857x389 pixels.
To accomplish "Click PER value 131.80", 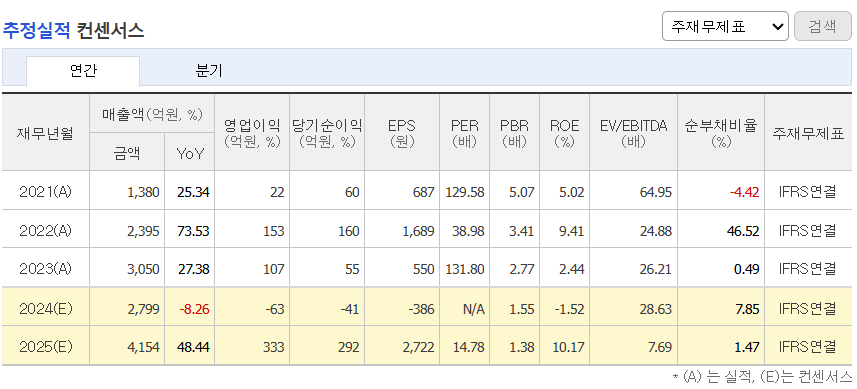I will click(x=465, y=269).
